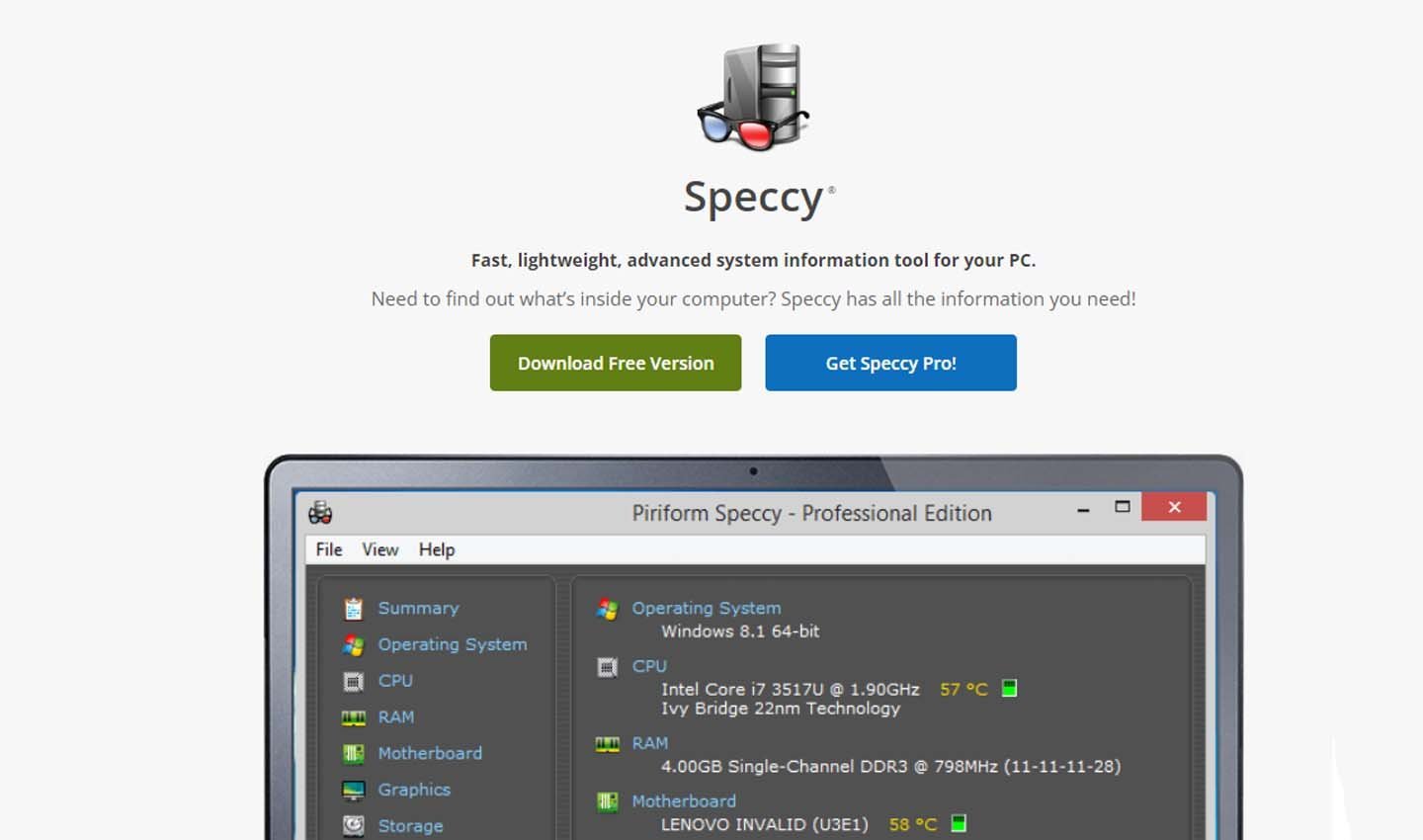1423x840 pixels.
Task: Click the Windows flag icon in summary panel
Action: pos(607,610)
